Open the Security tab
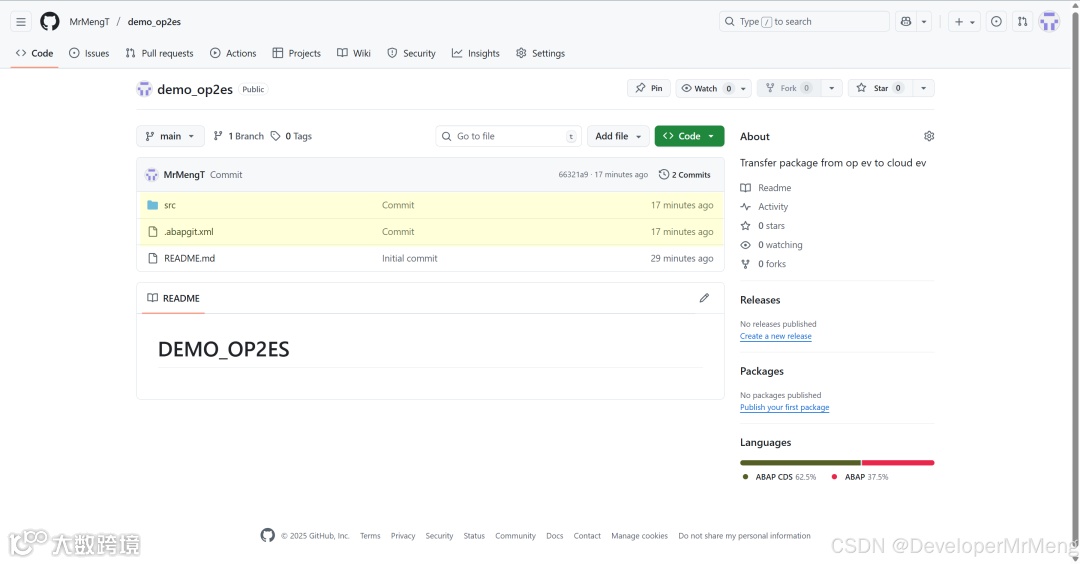Image resolution: width=1080 pixels, height=564 pixels. 411,53
